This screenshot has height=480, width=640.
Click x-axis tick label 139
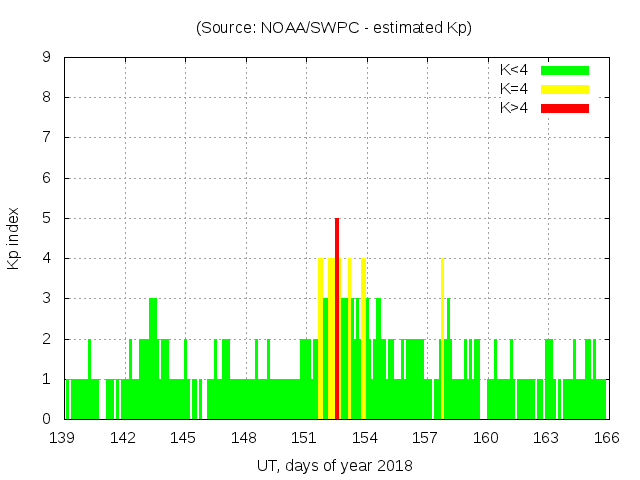(63, 438)
